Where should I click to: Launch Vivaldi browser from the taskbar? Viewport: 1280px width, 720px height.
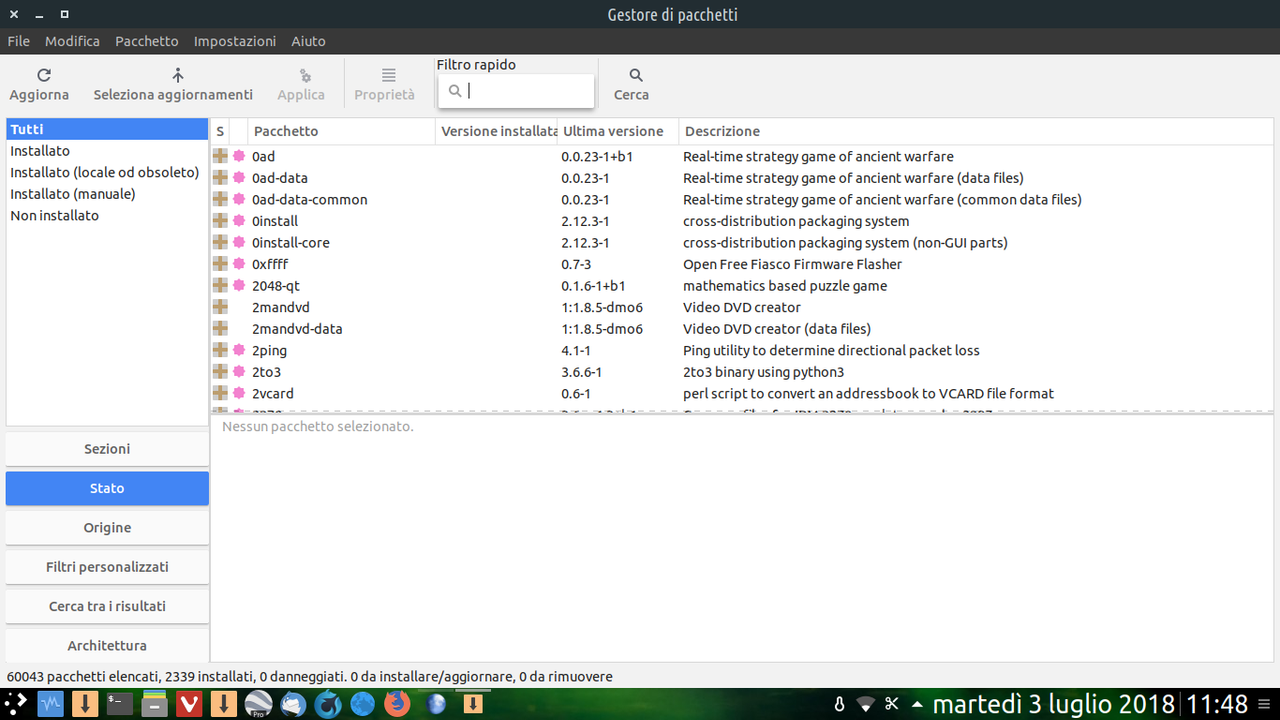pos(189,703)
